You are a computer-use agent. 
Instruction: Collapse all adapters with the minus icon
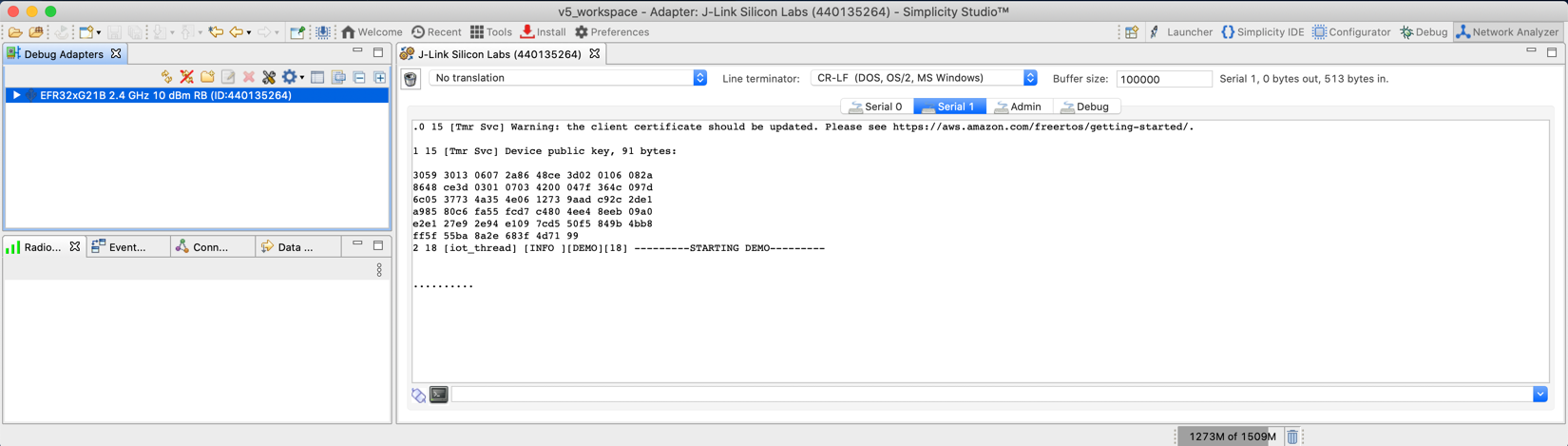pyautogui.click(x=359, y=77)
